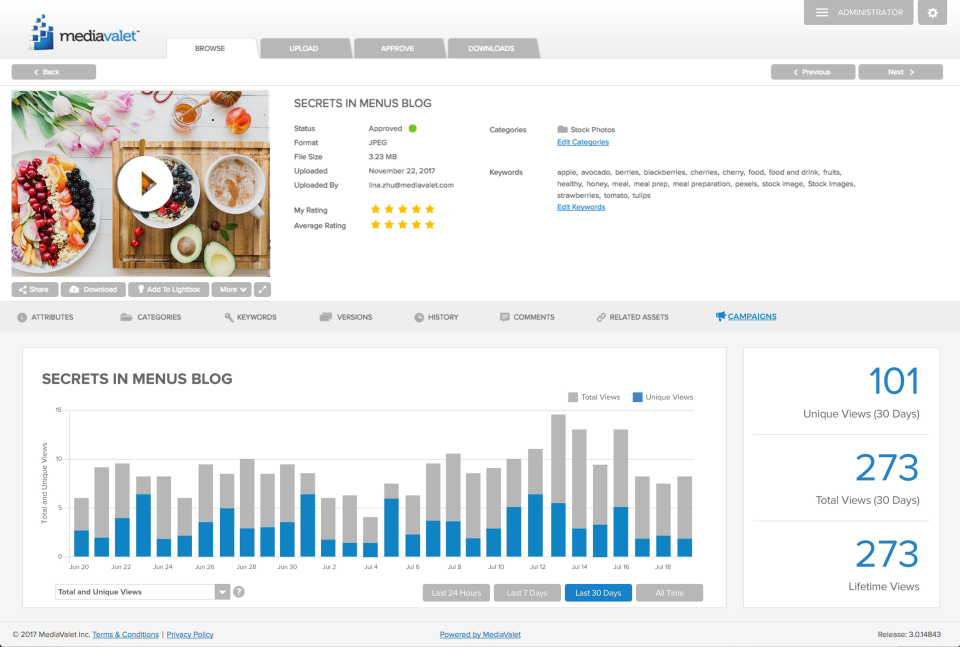Open the Attributes section
Screen dimensions: 960x647
[x=45, y=317]
